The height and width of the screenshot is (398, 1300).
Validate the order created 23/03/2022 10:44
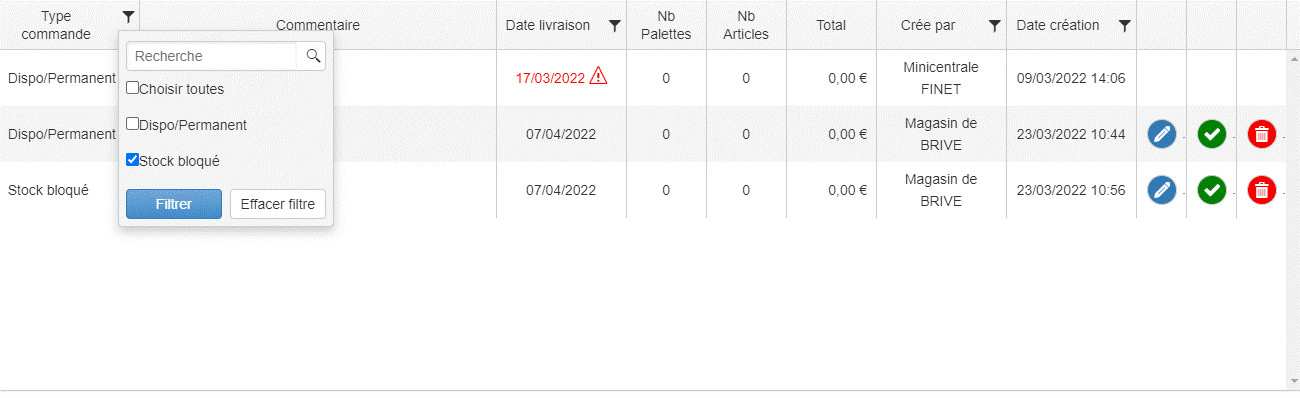pyautogui.click(x=1212, y=134)
